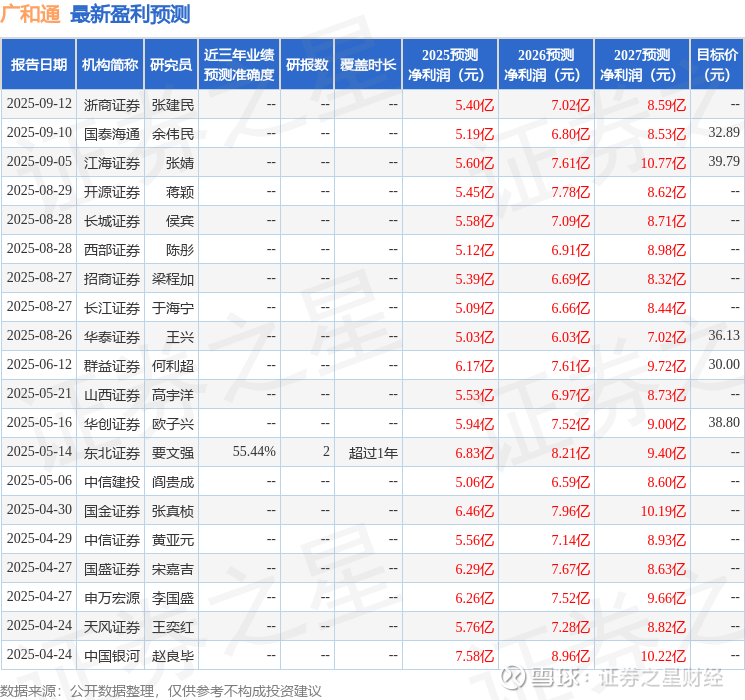Click 东北证券 institution cell
The width and height of the screenshot is (745, 700).
pos(112,453)
